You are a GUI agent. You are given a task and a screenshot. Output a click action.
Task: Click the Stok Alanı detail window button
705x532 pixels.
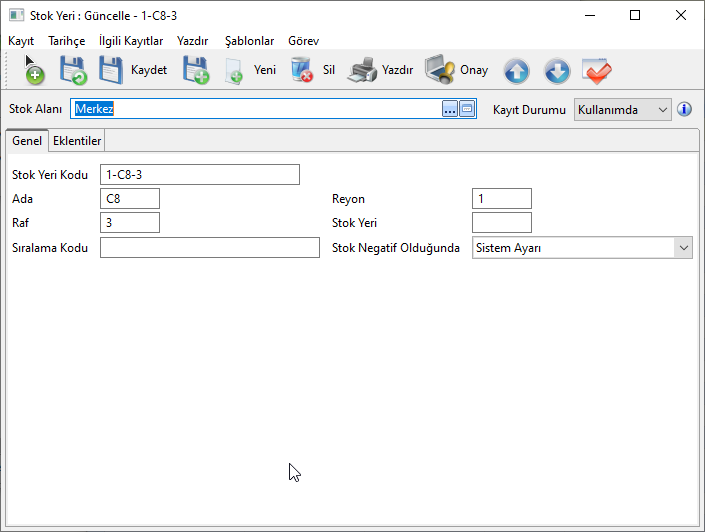[467, 109]
